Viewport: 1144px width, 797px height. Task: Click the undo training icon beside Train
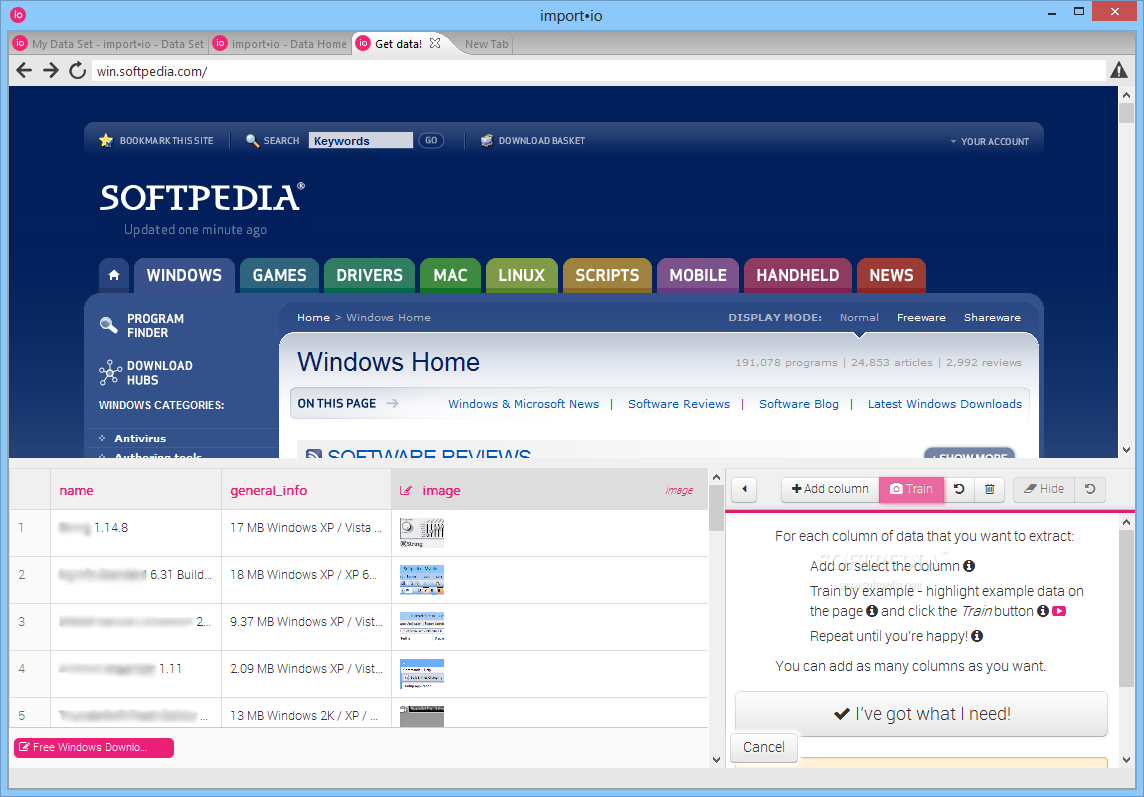coord(959,489)
